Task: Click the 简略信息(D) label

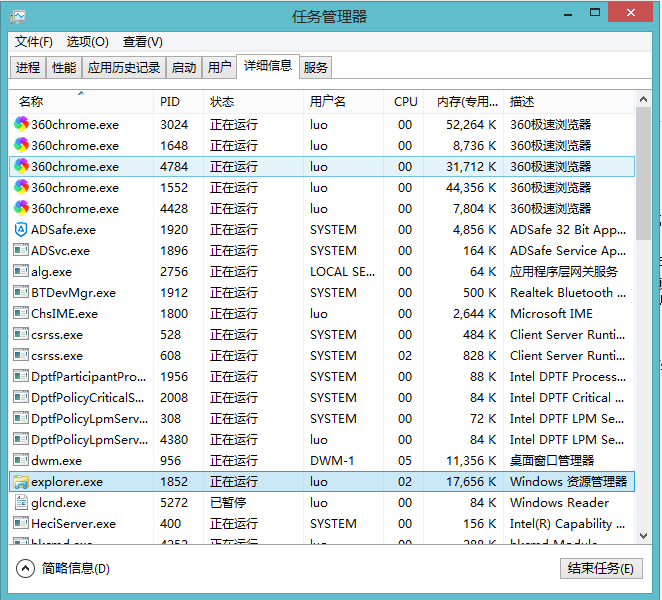Action: (x=76, y=568)
